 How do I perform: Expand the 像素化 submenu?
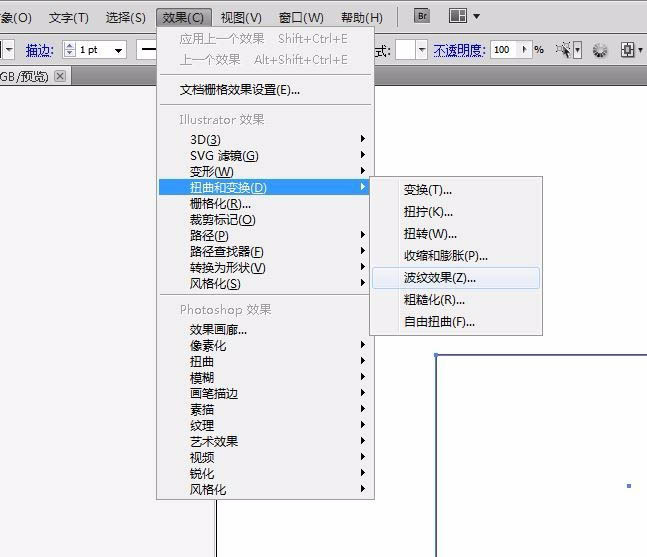click(265, 345)
